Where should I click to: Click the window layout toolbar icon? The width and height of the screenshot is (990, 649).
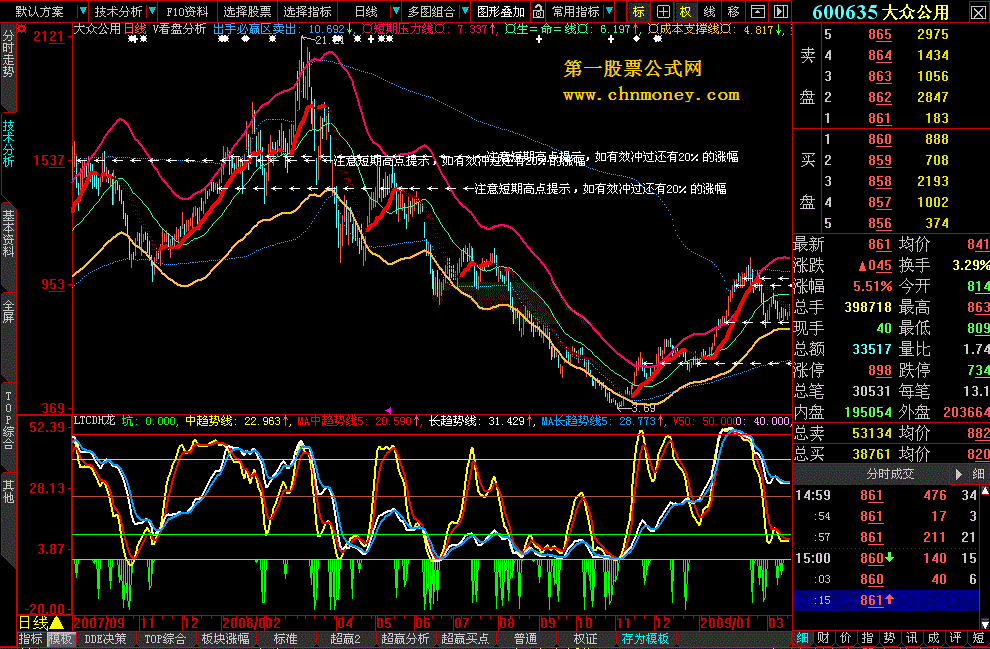coord(757,11)
